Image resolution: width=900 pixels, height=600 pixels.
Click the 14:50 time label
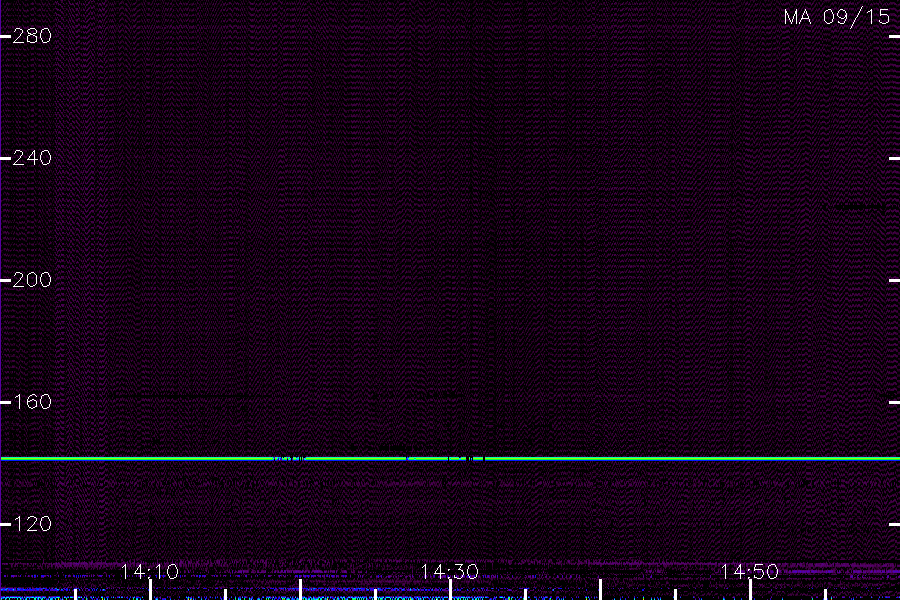pos(750,572)
